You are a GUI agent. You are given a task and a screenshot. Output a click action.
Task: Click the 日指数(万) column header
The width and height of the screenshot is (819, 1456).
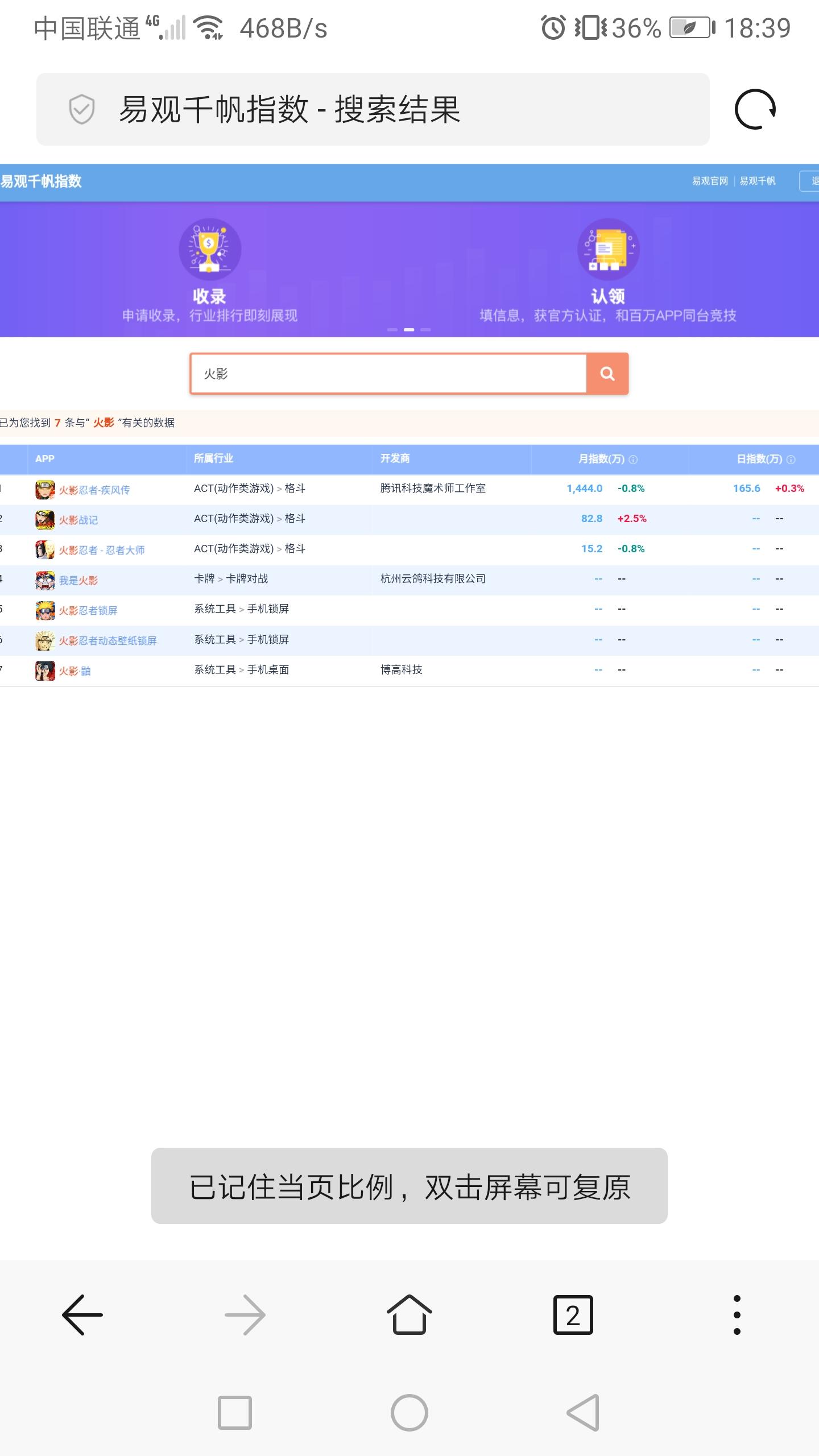pos(759,459)
